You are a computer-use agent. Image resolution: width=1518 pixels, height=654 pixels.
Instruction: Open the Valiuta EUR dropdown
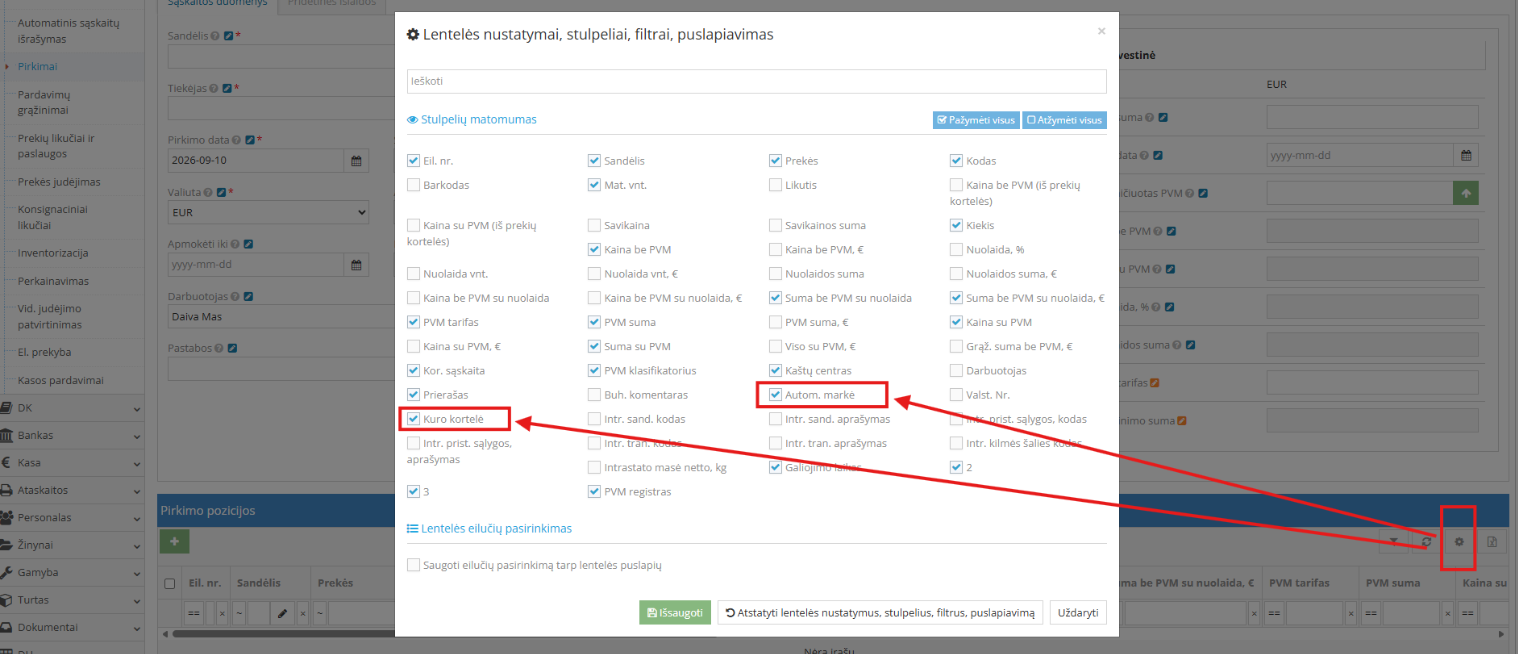pyautogui.click(x=268, y=213)
